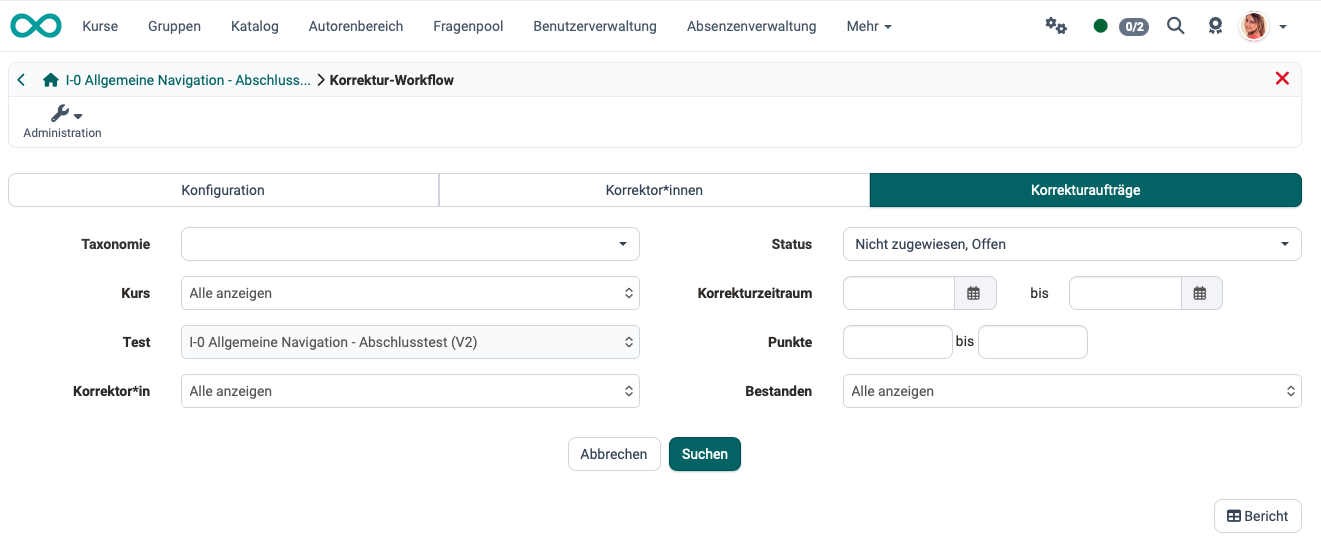Open the Test select box
The width and height of the screenshot is (1321, 547).
tap(410, 342)
